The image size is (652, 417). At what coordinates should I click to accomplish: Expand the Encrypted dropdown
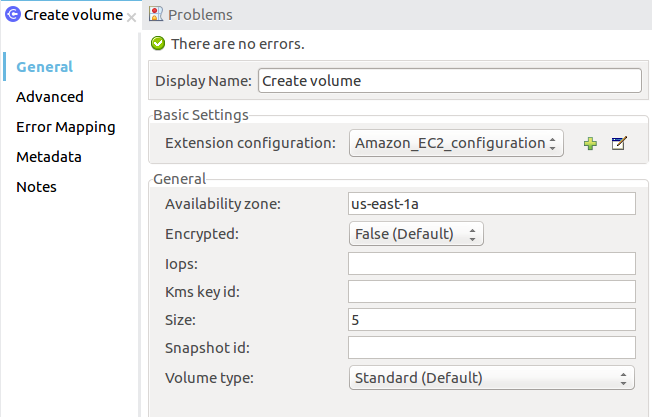click(x=416, y=234)
